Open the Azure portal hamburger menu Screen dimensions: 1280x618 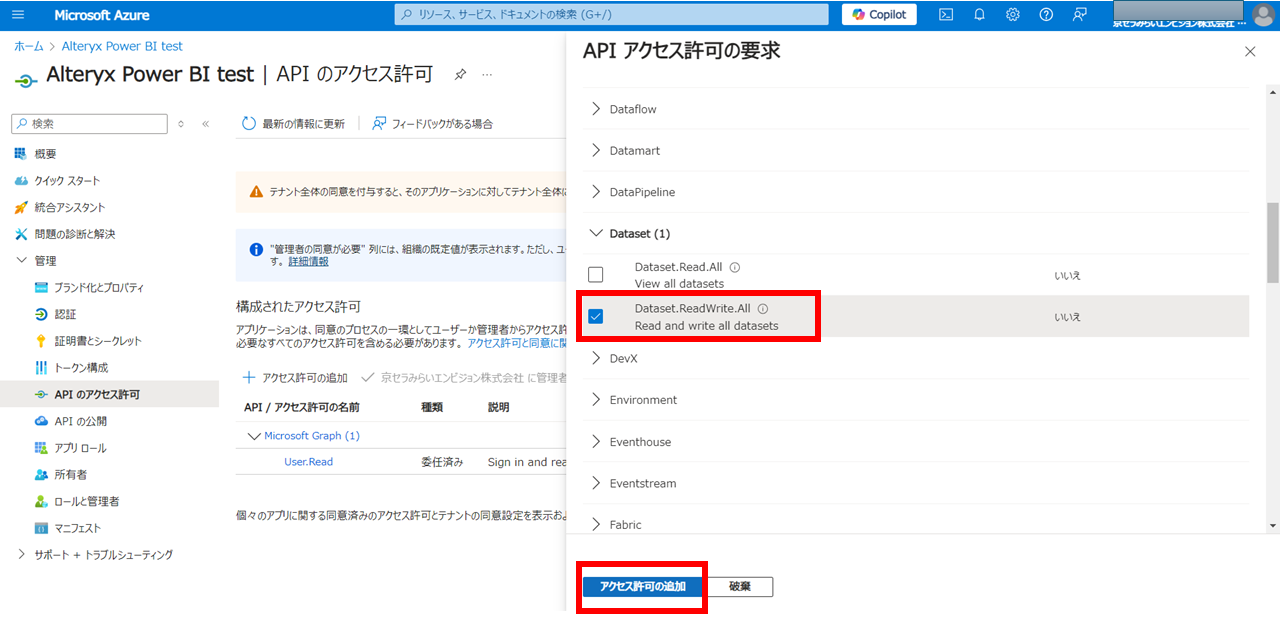19,15
